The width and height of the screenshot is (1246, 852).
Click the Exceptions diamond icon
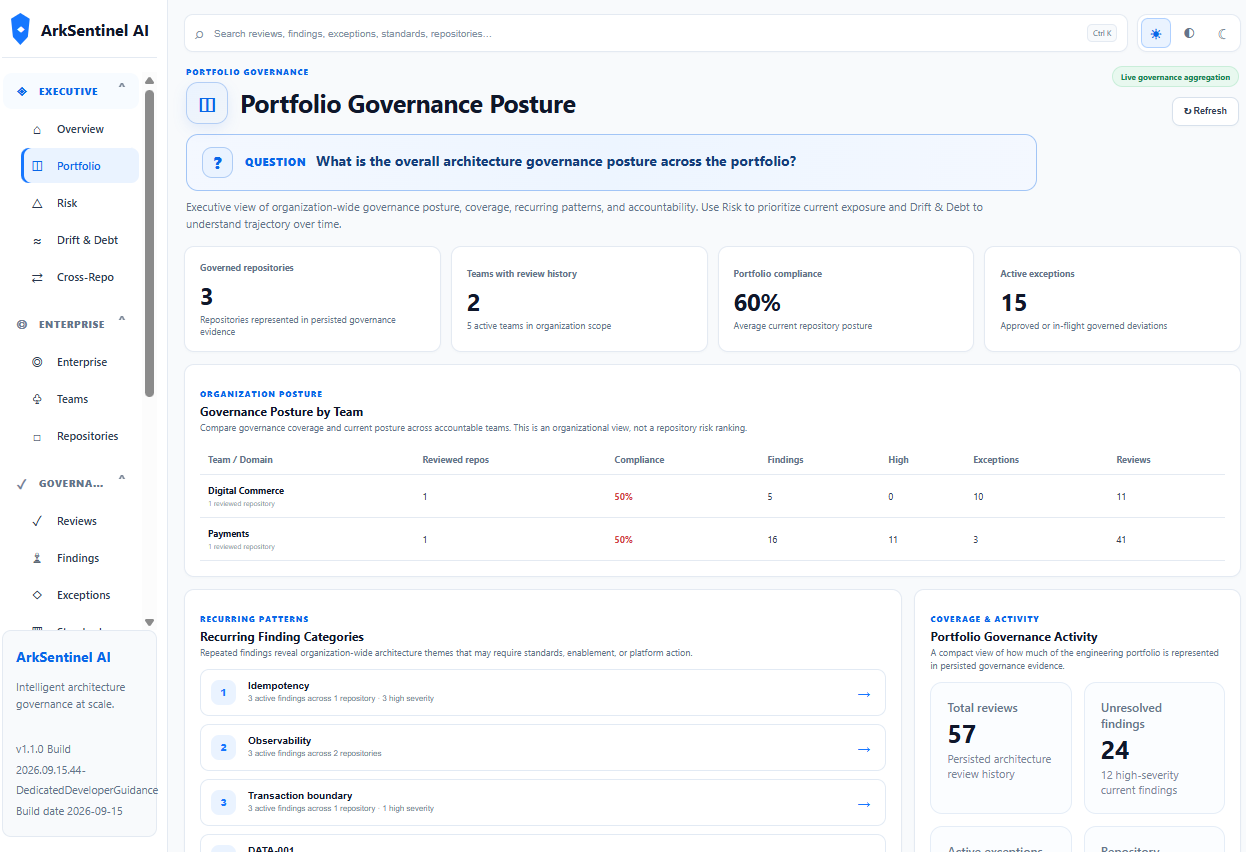coord(37,596)
